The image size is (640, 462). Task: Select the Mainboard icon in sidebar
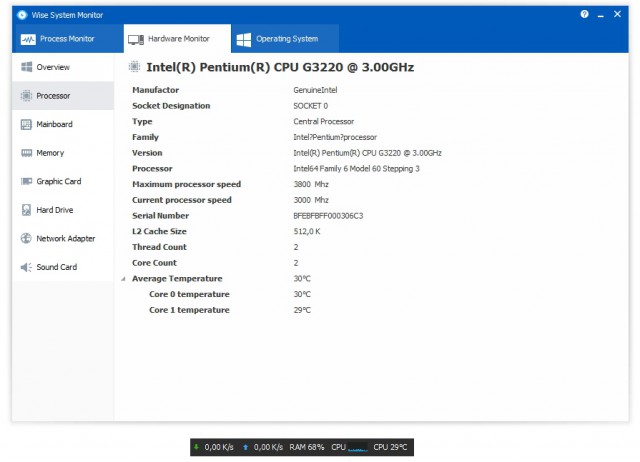26,124
